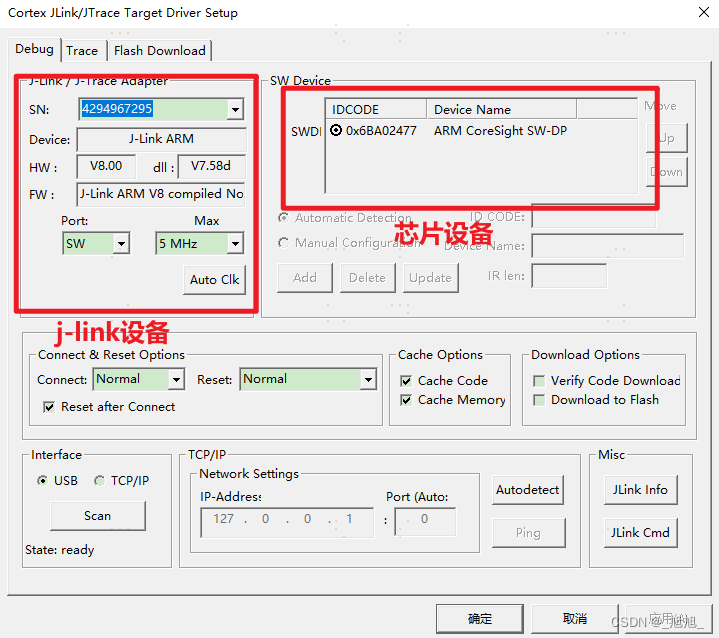Screen dimensions: 719x638
Task: Open the Trace tab
Action: [82, 50]
